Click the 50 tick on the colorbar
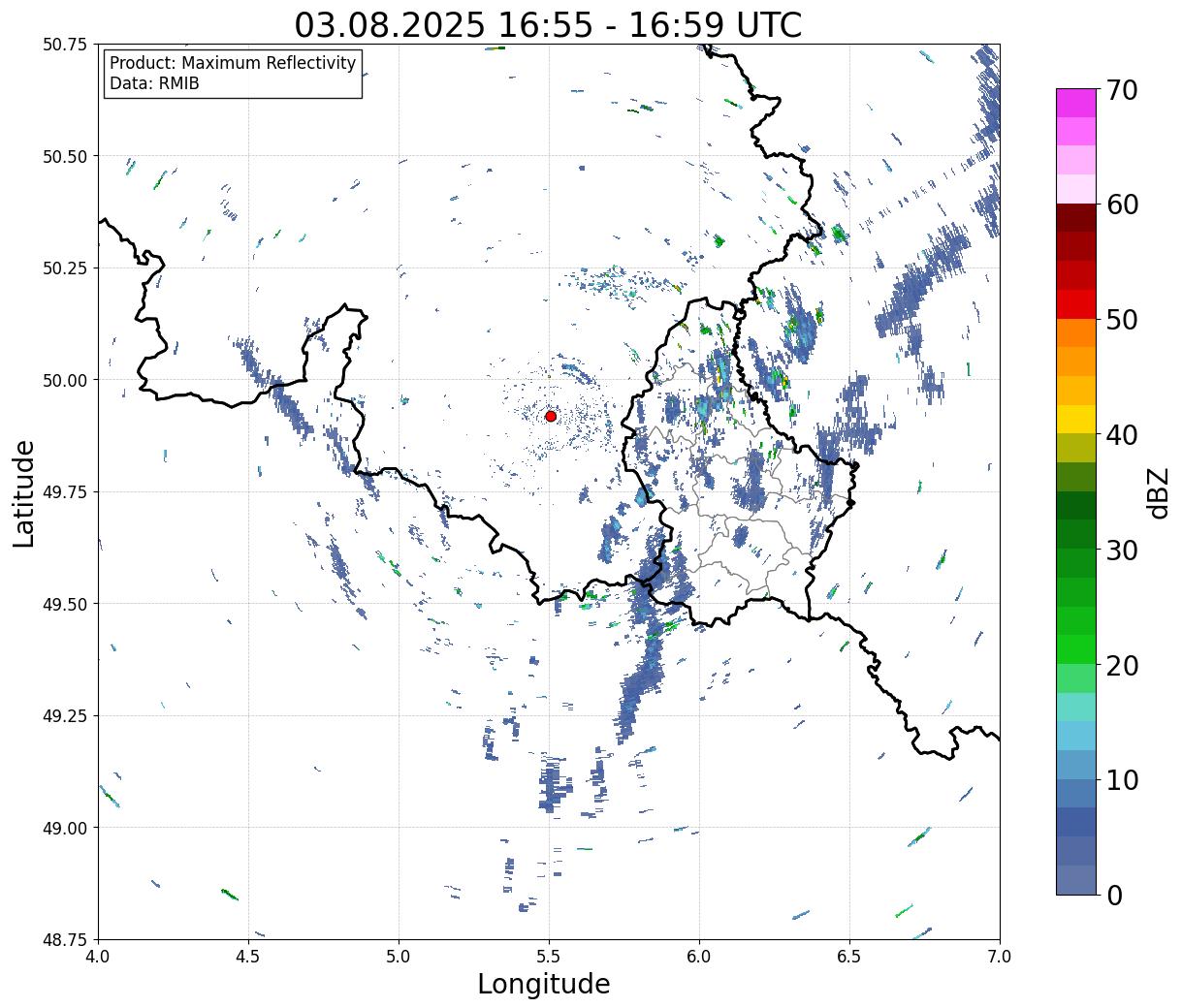The image size is (1182, 1008). (x=1121, y=320)
